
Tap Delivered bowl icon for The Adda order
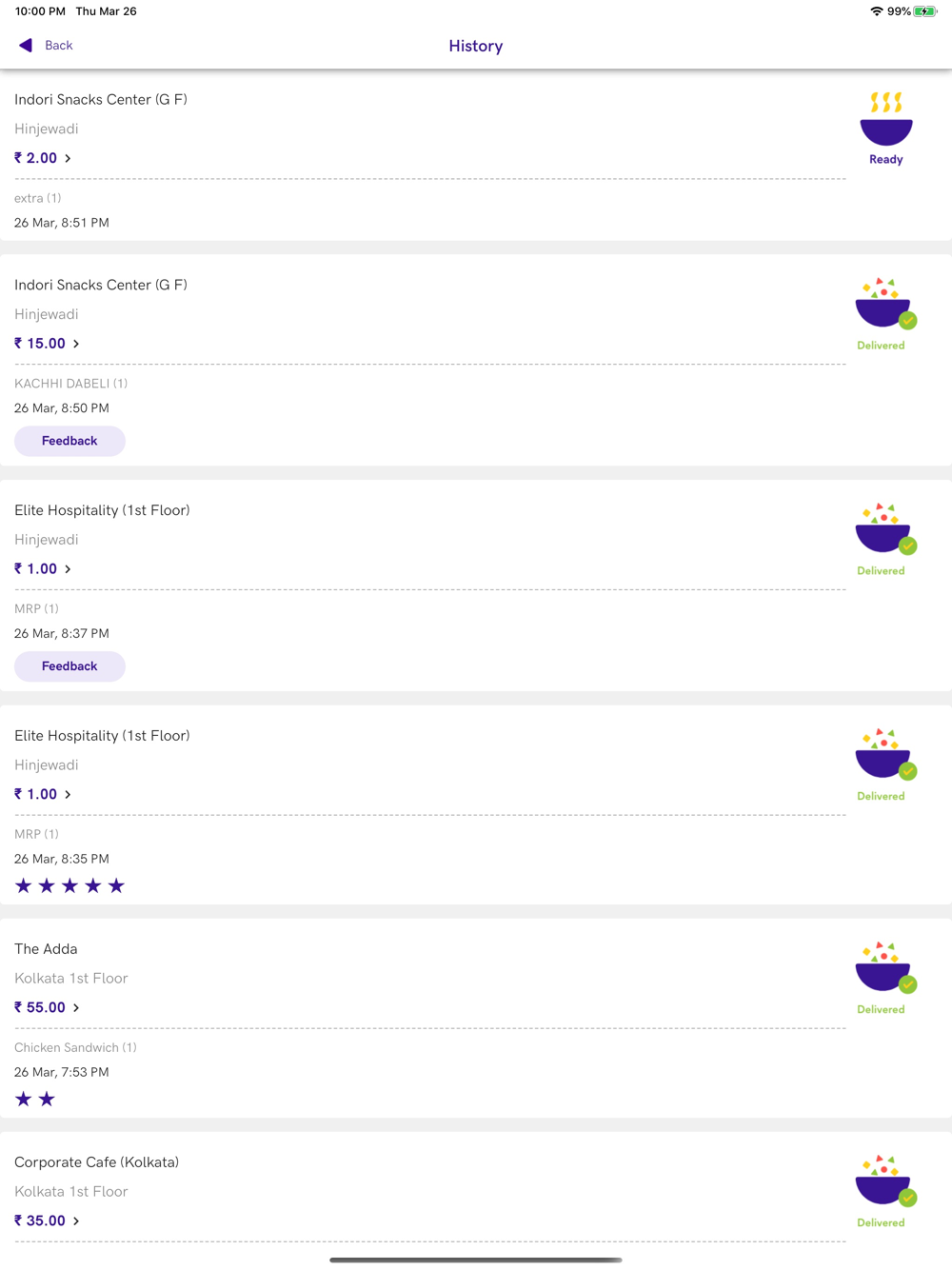tap(884, 969)
